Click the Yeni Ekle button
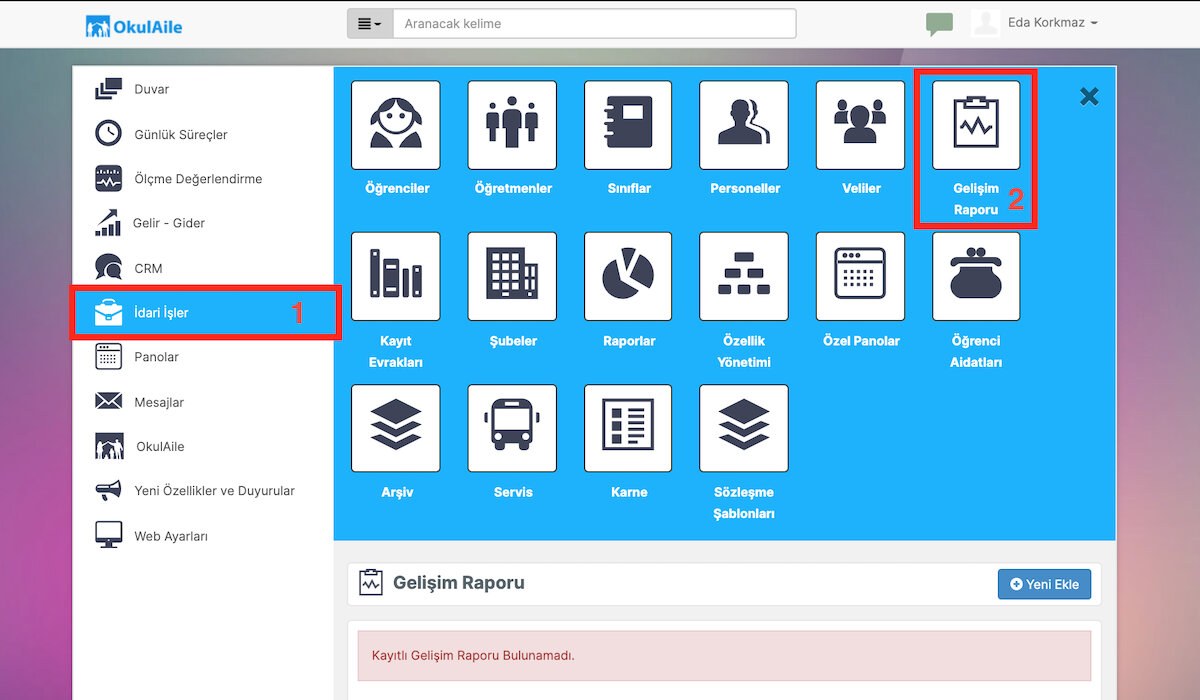The image size is (1200, 700). (x=1044, y=584)
